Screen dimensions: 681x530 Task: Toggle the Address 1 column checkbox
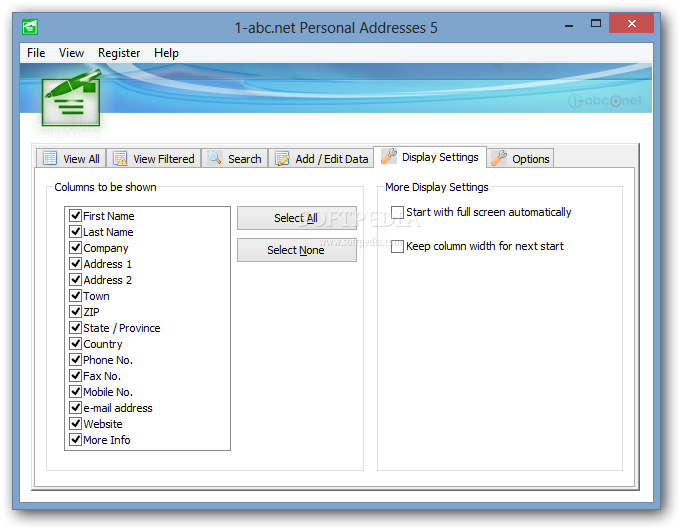point(76,264)
